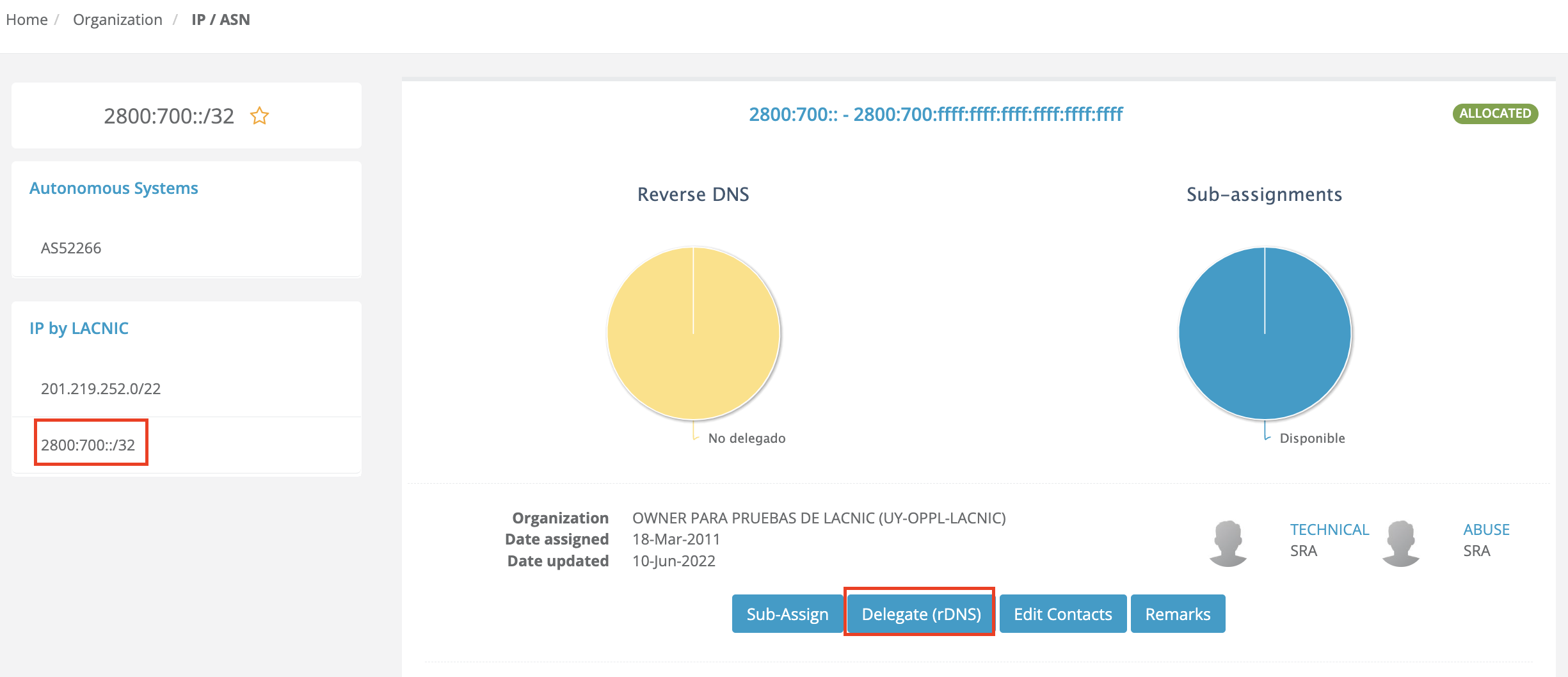This screenshot has width=1568, height=677.
Task: Navigate to Organization in breadcrumb
Action: pos(118,20)
